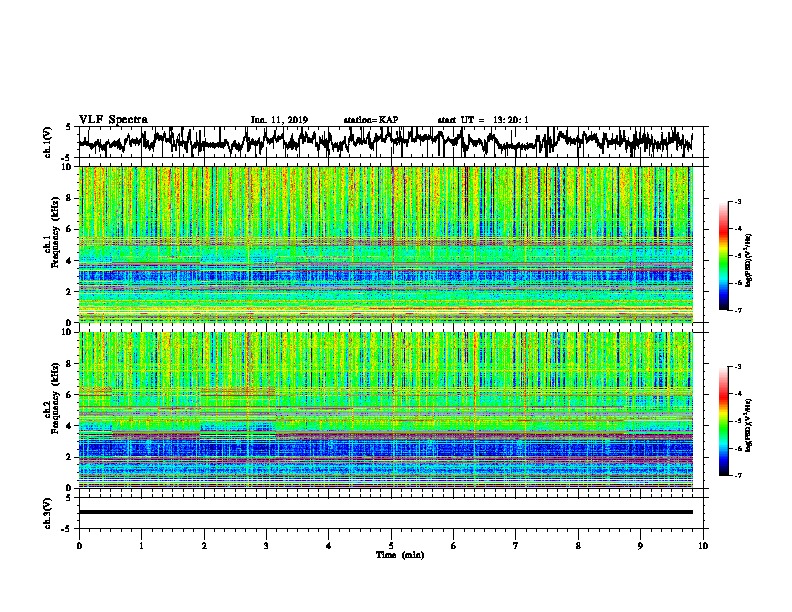
Task: Click the "ch.3(V)" axis label
Action: pyautogui.click(x=48, y=514)
